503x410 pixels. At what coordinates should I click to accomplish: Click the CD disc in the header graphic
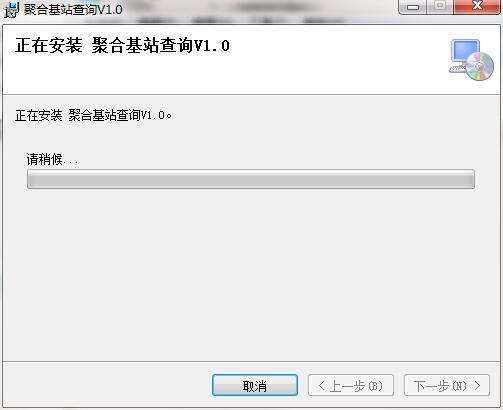(x=480, y=67)
